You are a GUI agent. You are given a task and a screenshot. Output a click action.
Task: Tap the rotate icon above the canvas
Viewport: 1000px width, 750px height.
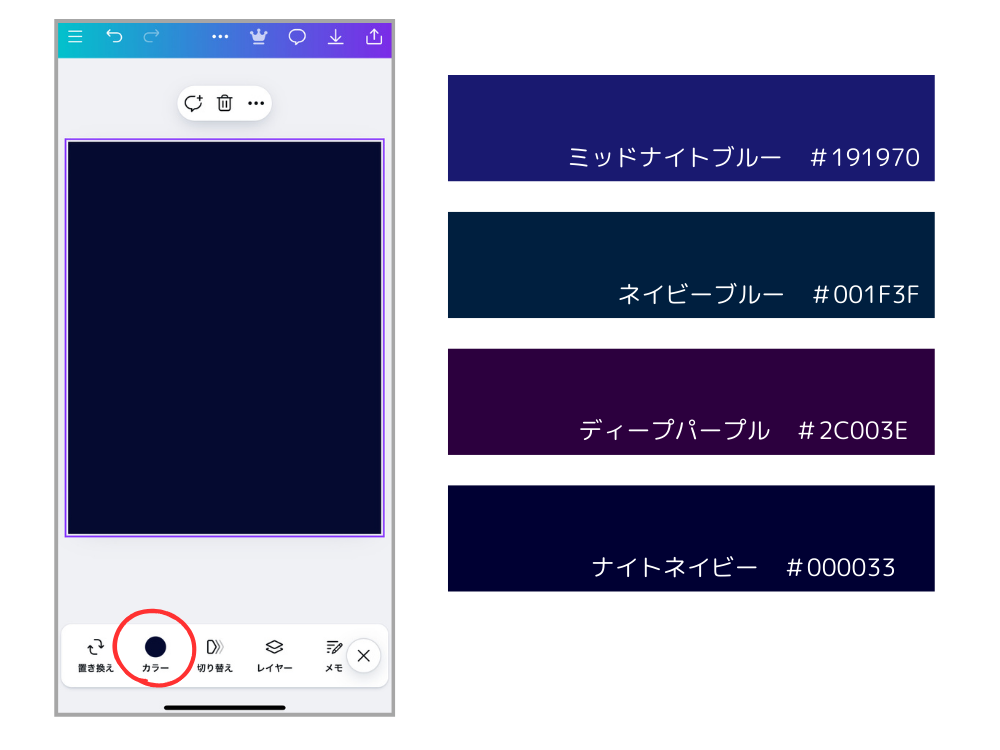192,103
